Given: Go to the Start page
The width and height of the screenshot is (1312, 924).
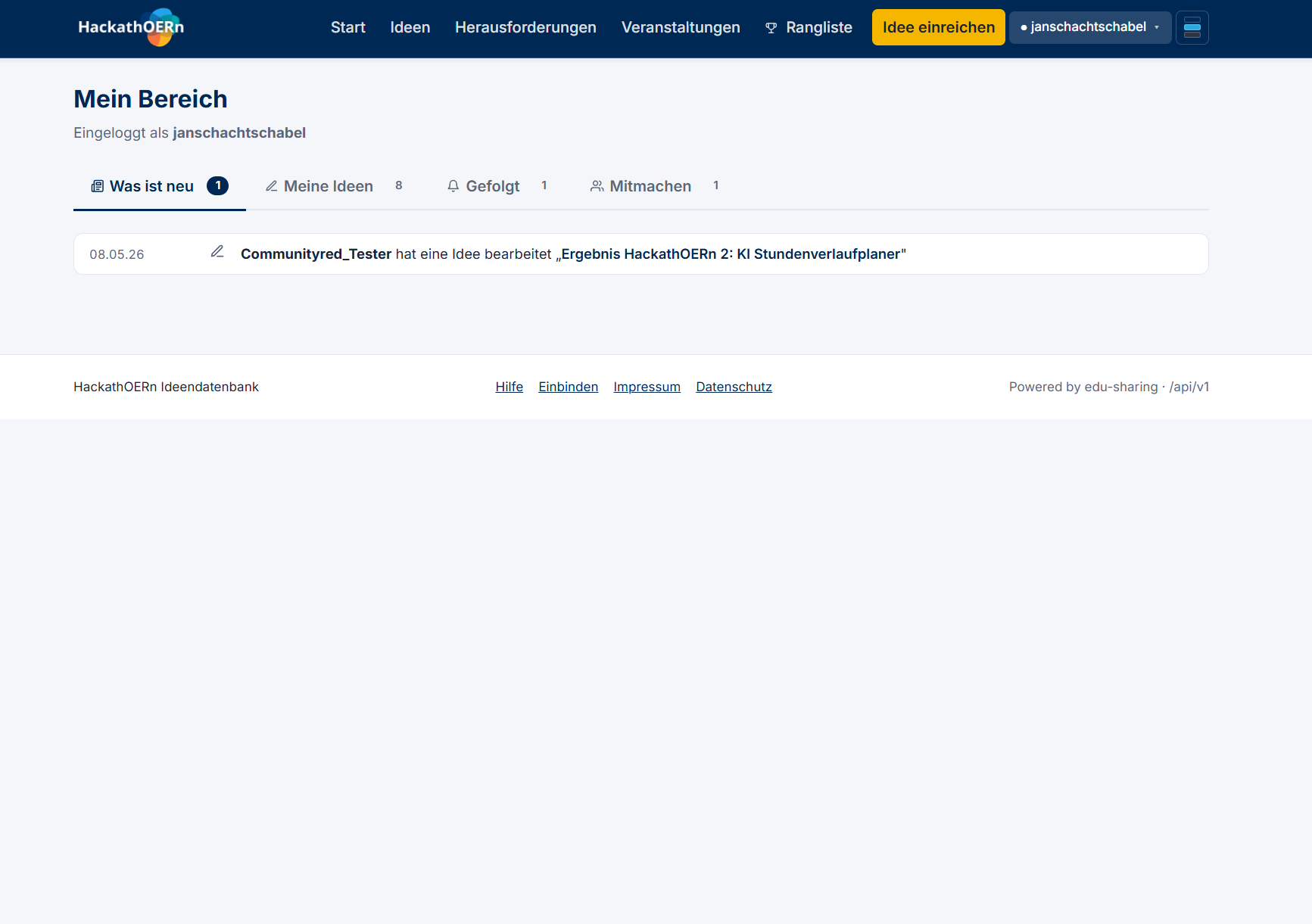Looking at the screenshot, I should point(348,27).
